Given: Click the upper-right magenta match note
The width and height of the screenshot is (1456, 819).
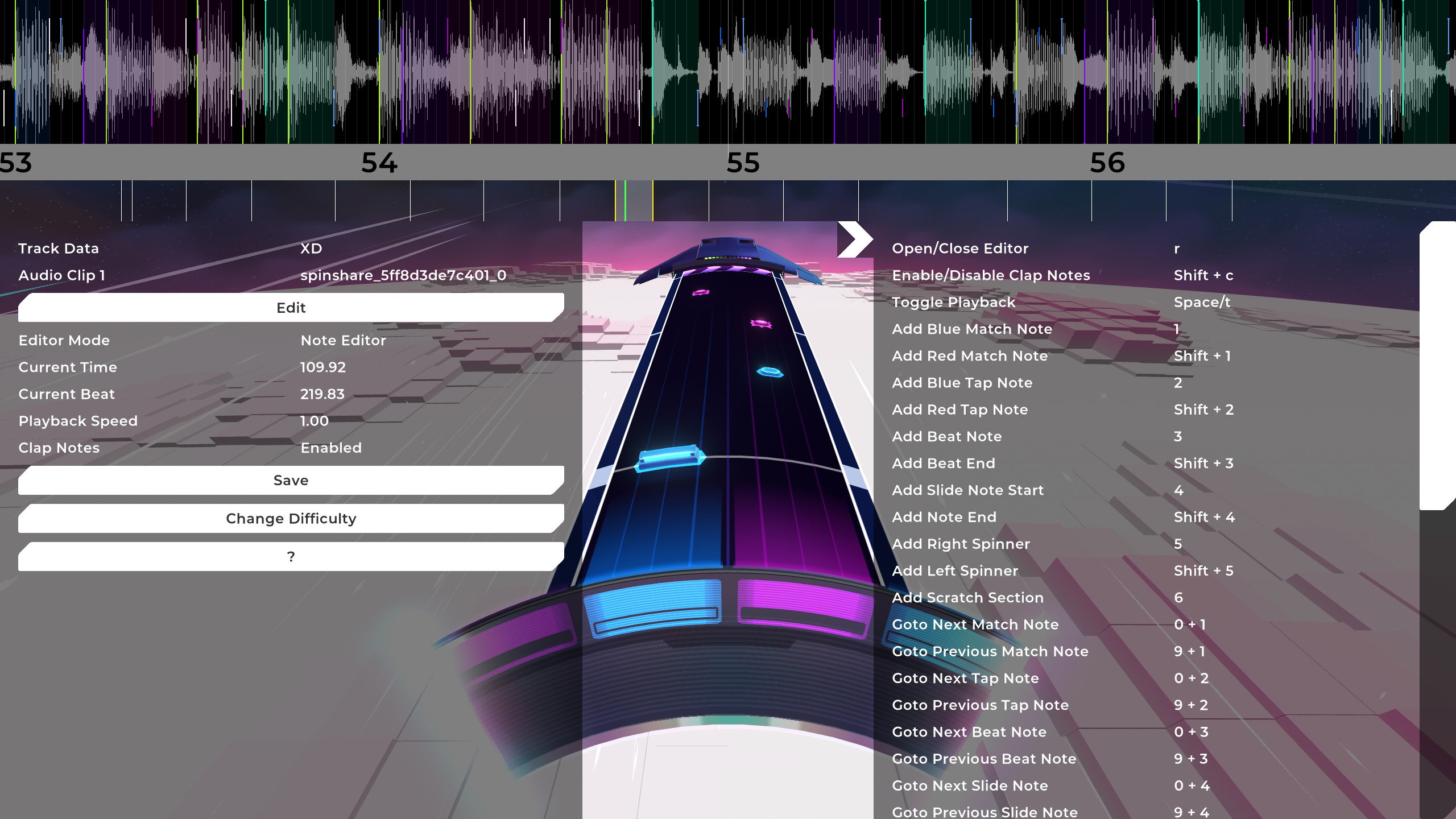Looking at the screenshot, I should tap(761, 324).
